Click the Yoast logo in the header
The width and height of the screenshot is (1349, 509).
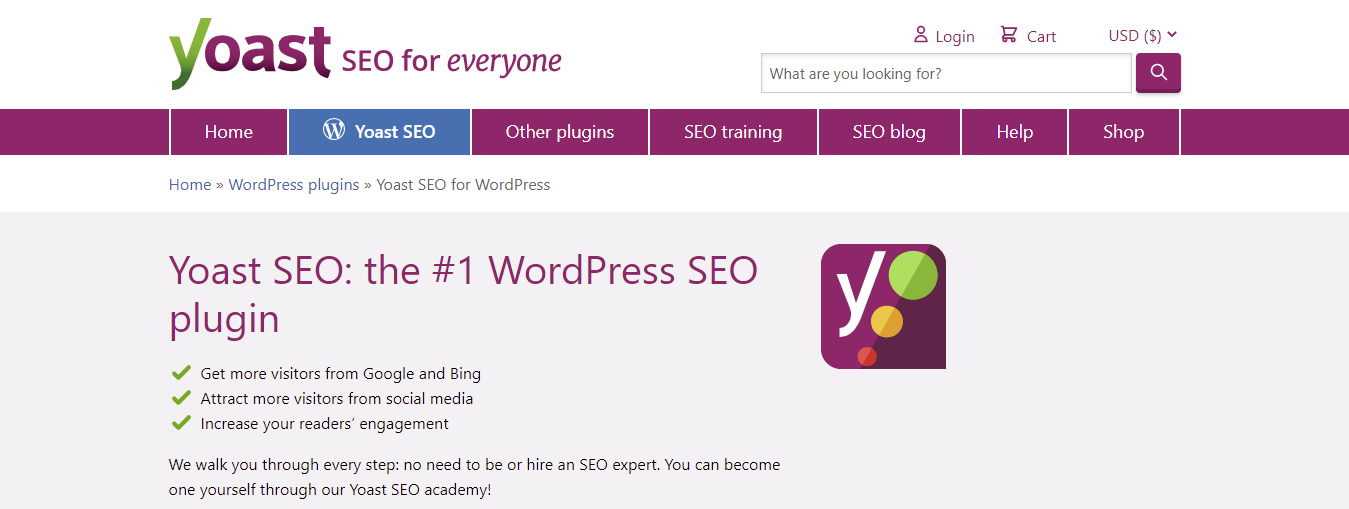[x=250, y=54]
